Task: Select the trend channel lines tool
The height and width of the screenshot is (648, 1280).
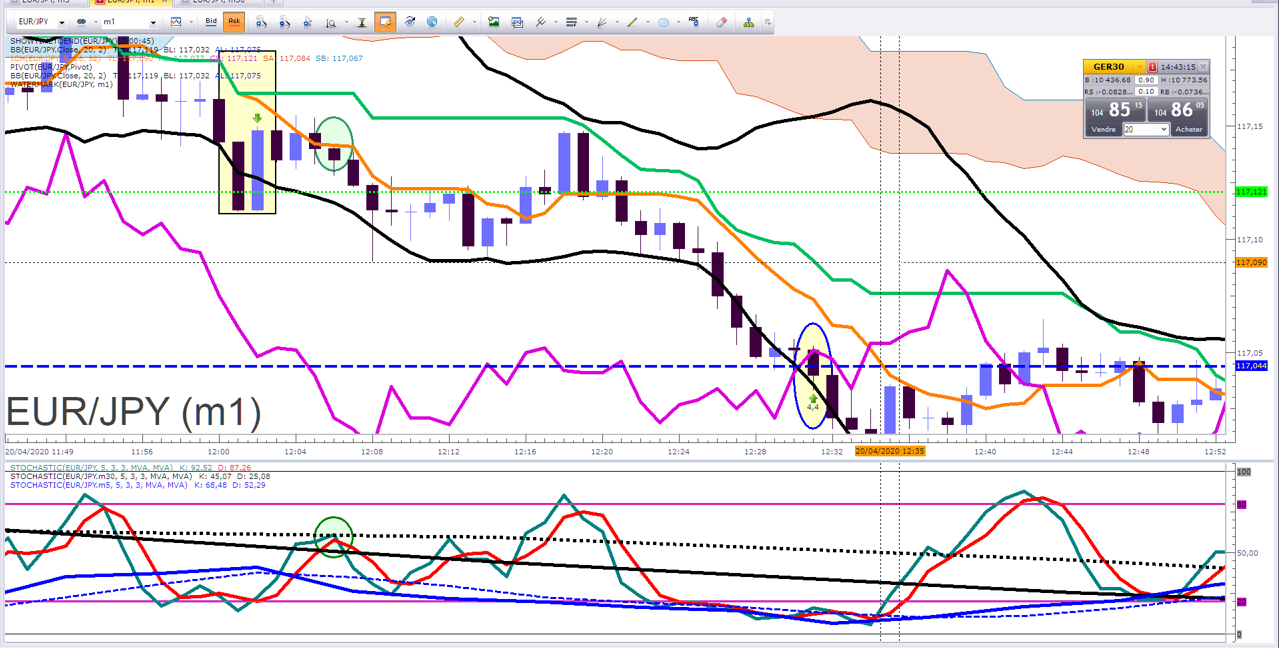Action: click(541, 22)
